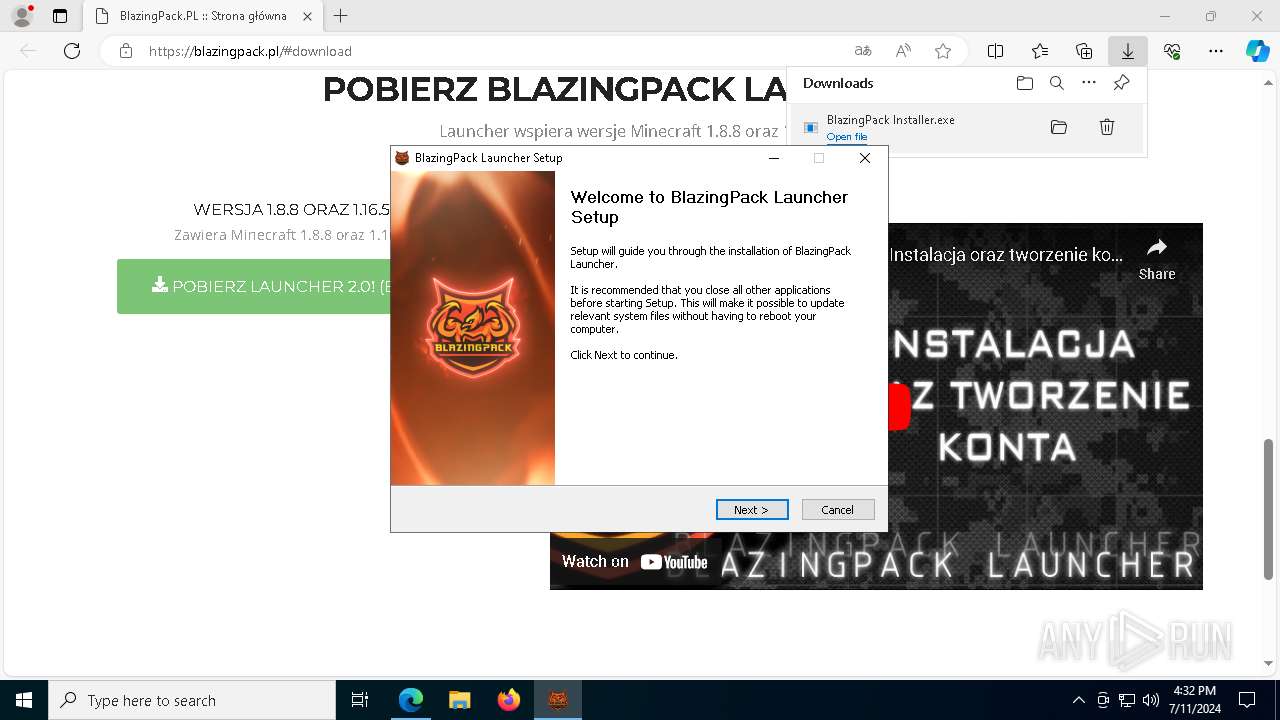Close the BlazingPack Launcher Setup window
Image resolution: width=1280 pixels, height=720 pixels.
point(865,158)
